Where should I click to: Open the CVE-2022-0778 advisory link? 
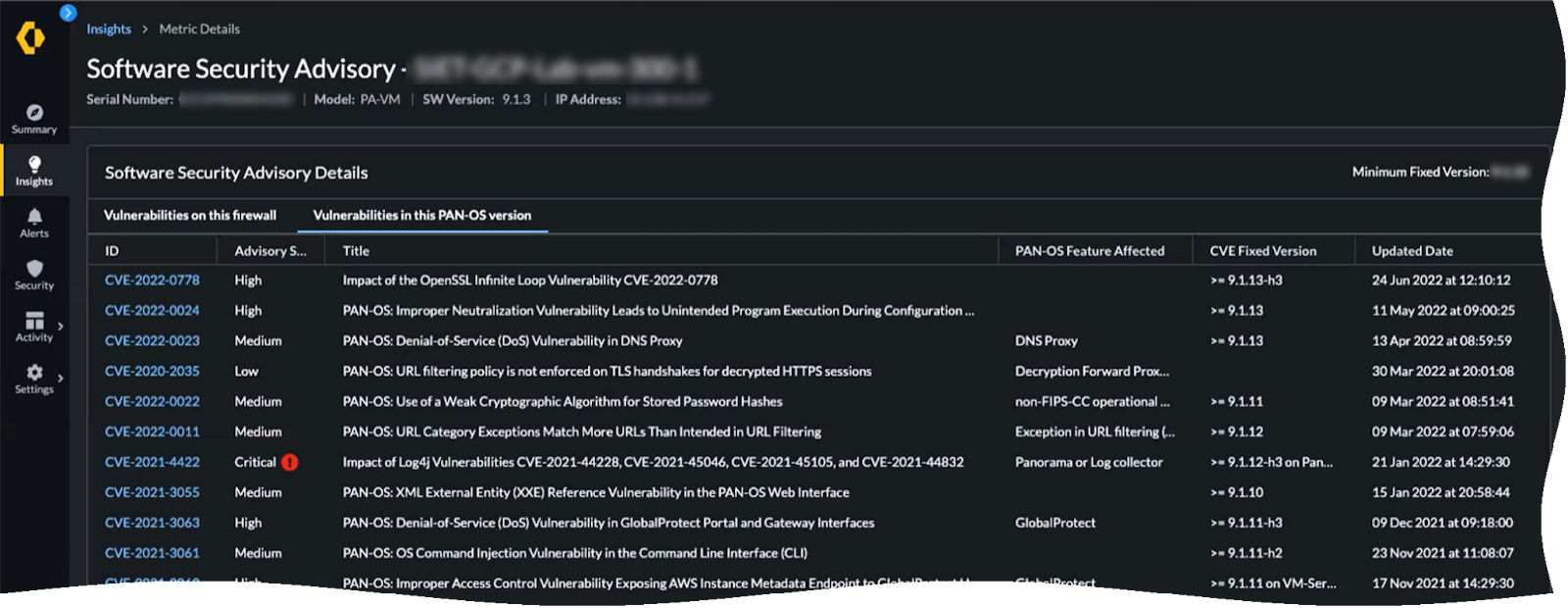[152, 280]
